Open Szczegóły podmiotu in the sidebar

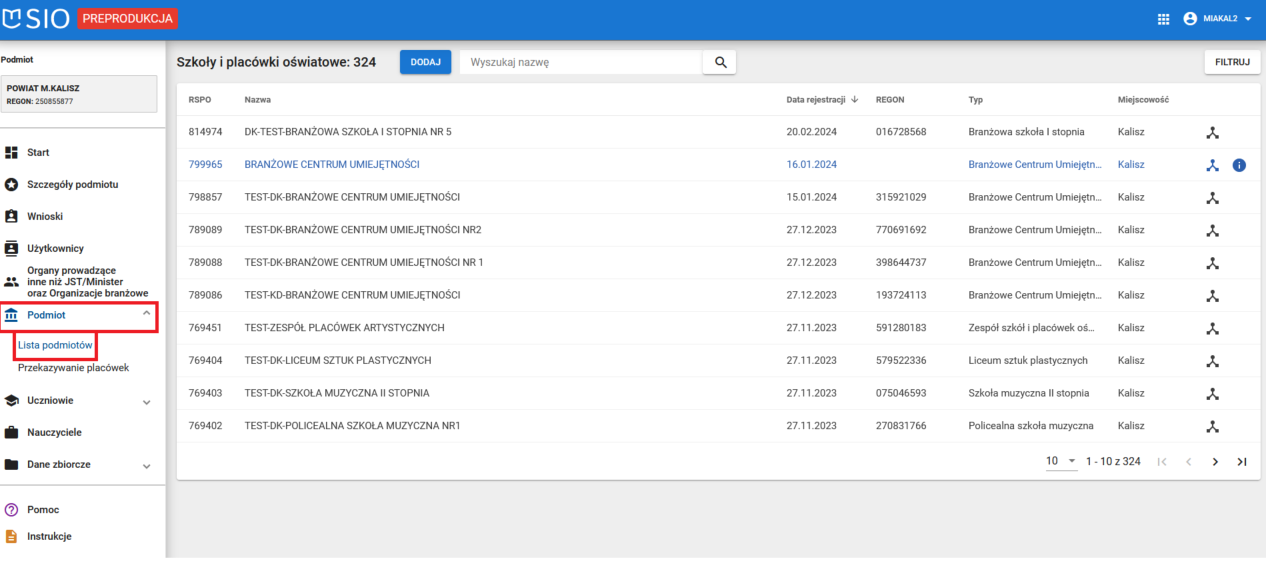coord(72,185)
